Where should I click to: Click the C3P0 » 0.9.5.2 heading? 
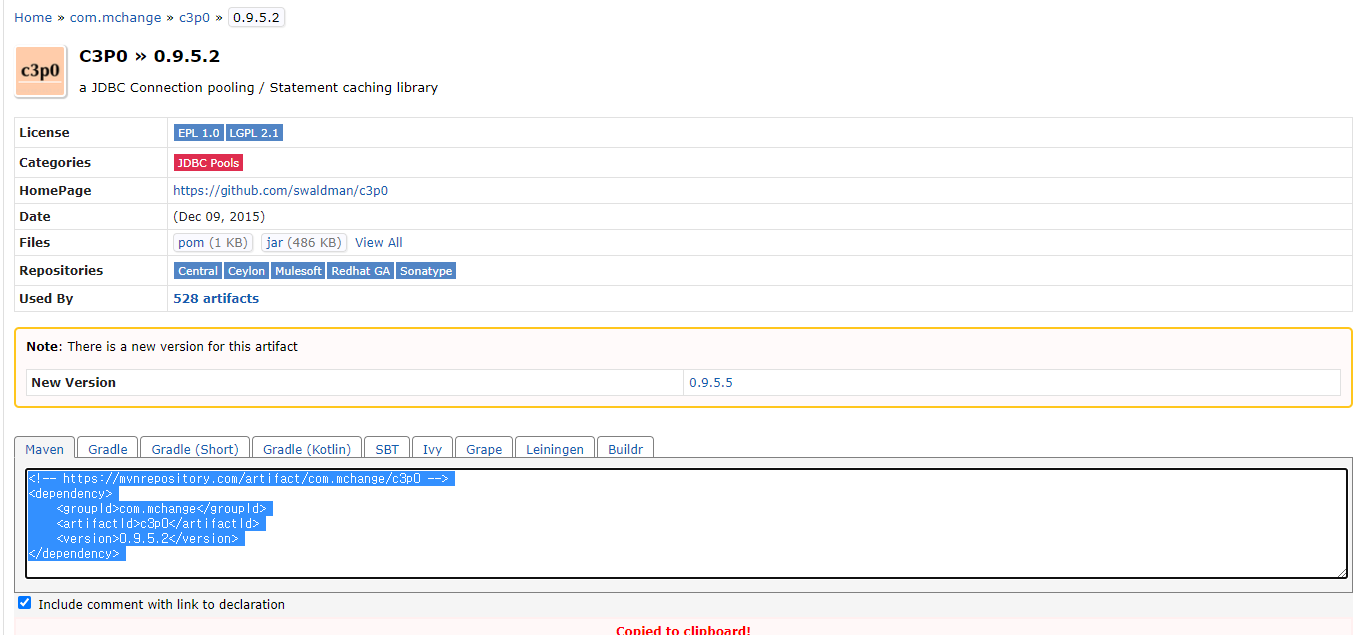149,56
